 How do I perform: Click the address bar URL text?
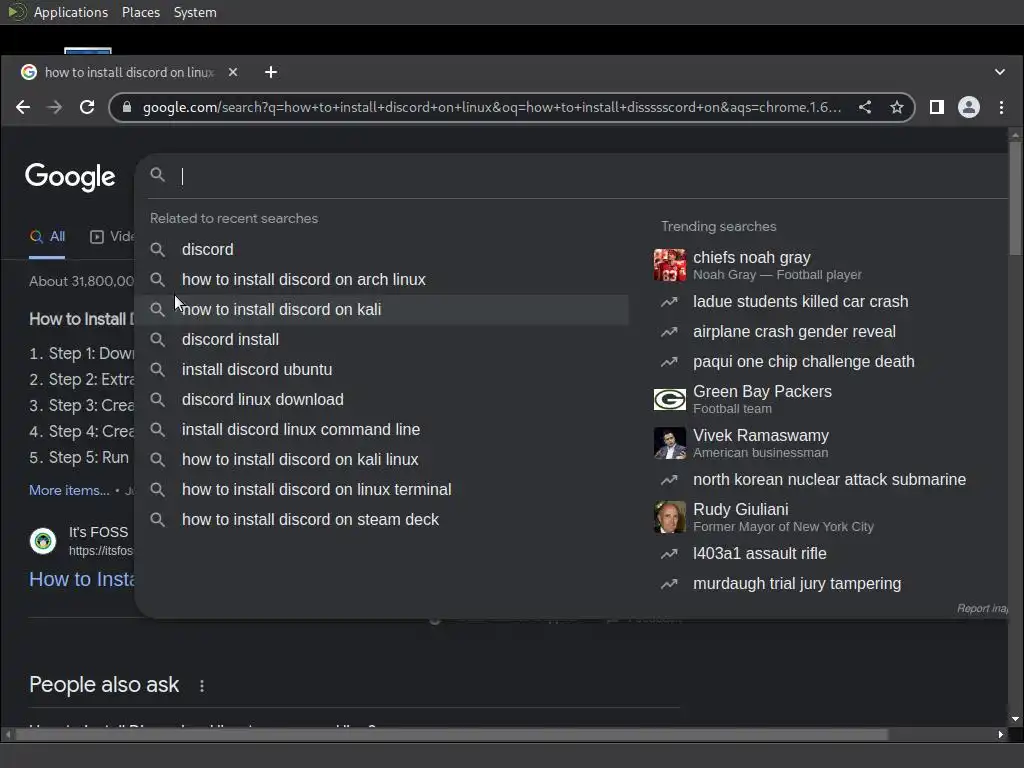tap(492, 107)
